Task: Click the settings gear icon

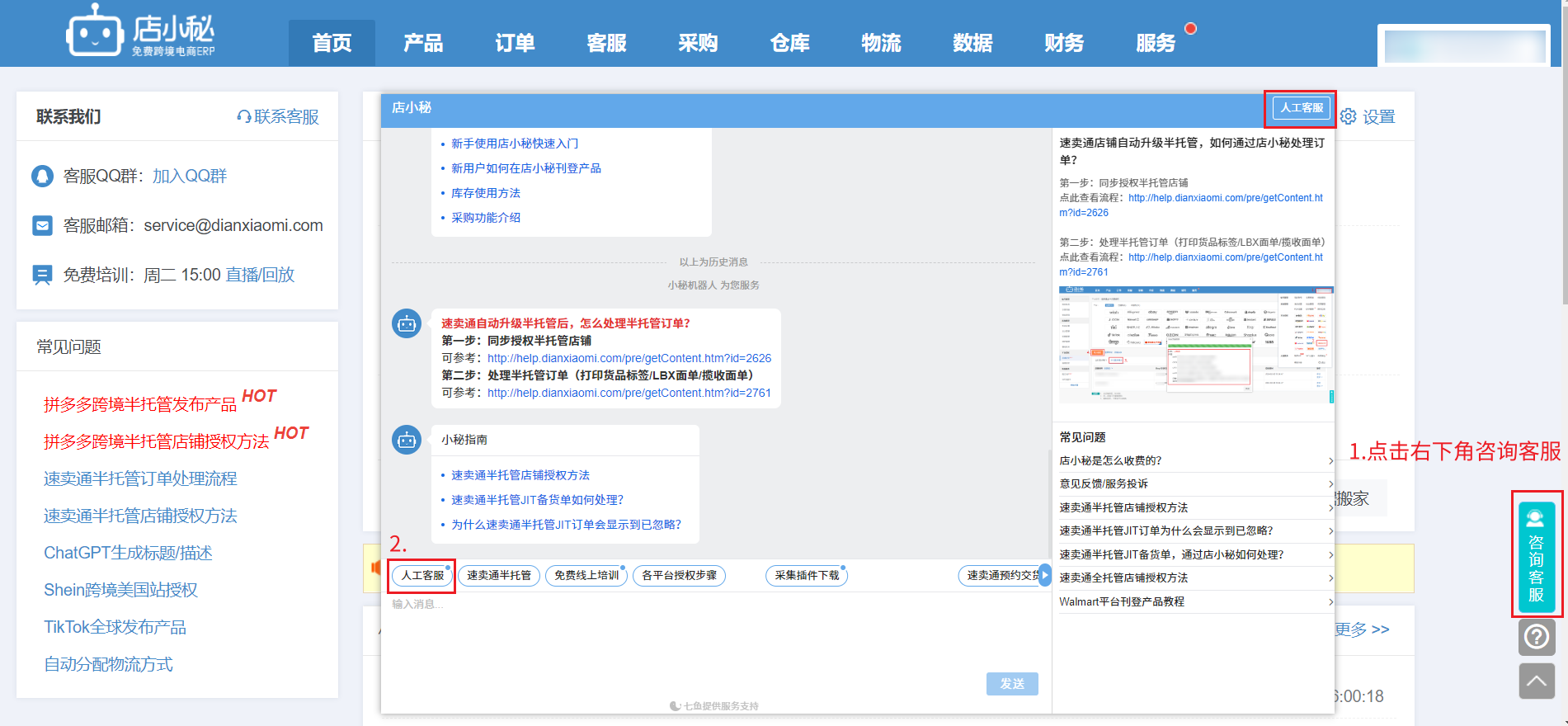Action: pos(1349,116)
